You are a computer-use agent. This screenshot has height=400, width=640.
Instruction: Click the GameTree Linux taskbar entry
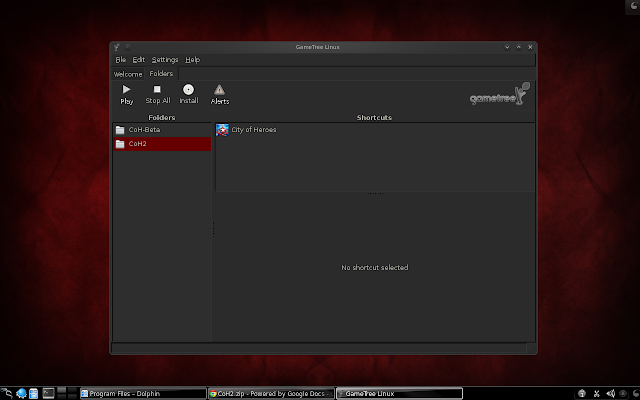coord(399,393)
